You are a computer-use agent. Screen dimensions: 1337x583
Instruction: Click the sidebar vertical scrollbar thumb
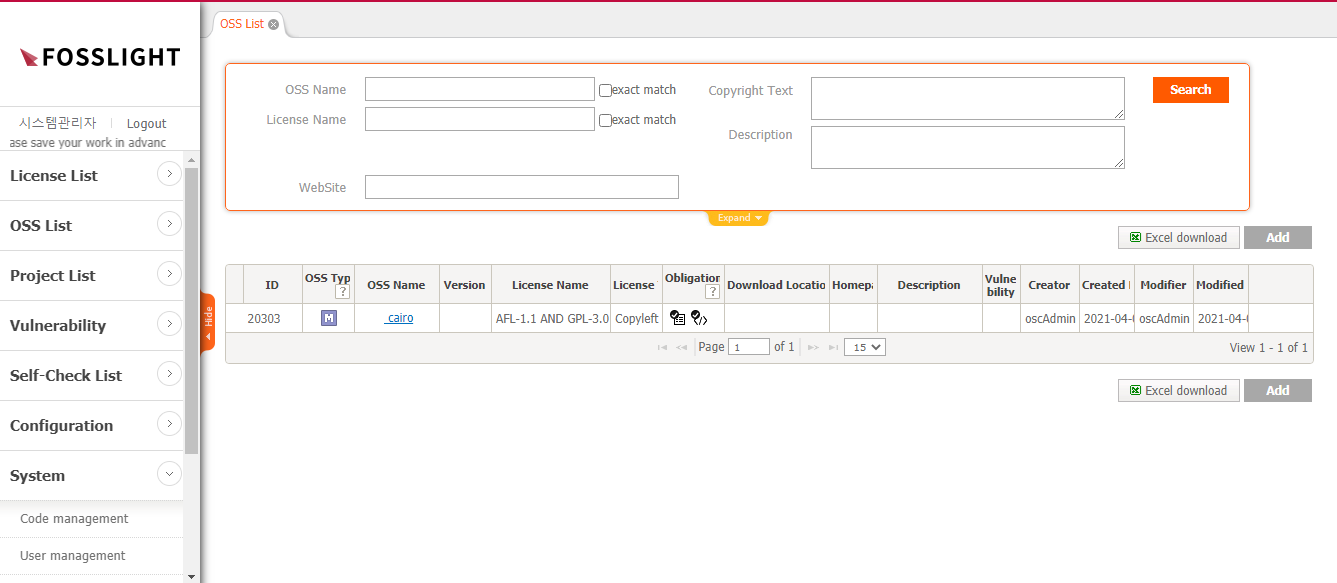click(191, 310)
